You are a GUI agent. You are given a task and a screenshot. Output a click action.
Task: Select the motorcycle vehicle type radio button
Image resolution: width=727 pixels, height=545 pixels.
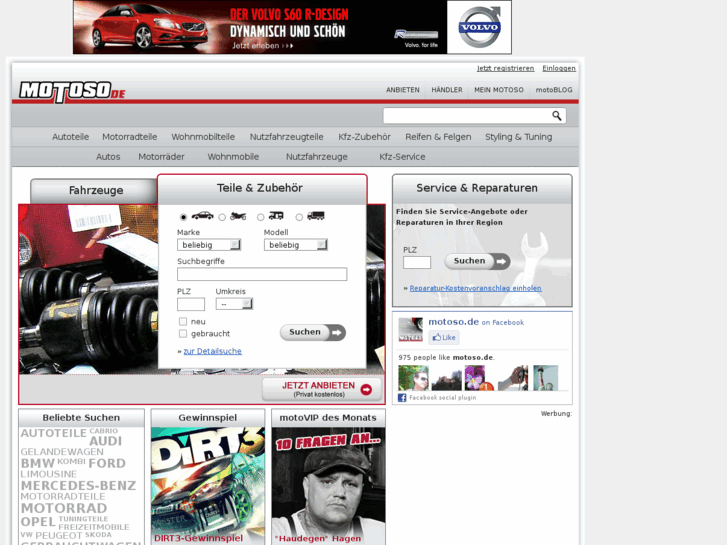tap(222, 217)
